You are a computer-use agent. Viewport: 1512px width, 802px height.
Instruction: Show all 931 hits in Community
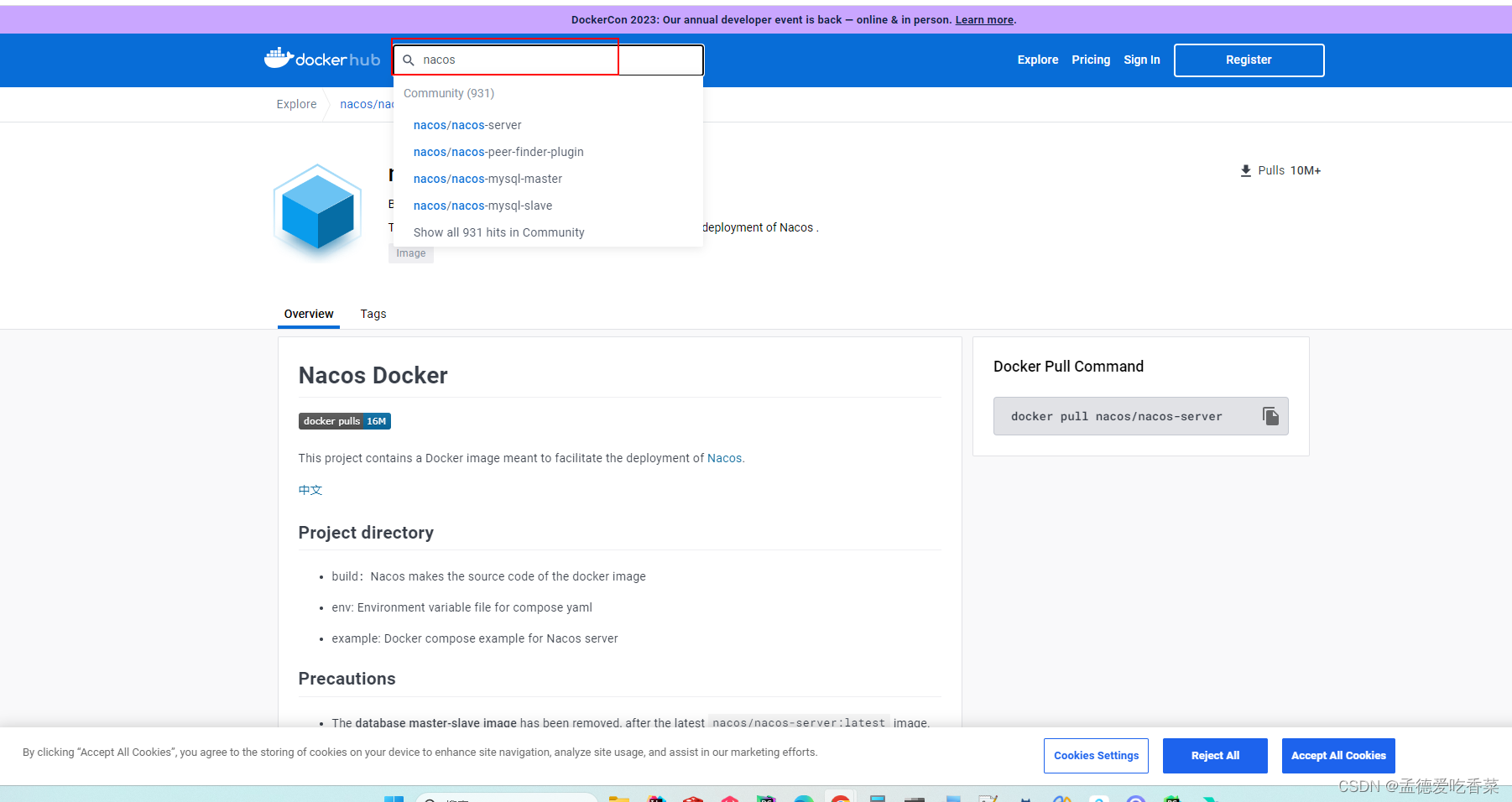point(498,232)
